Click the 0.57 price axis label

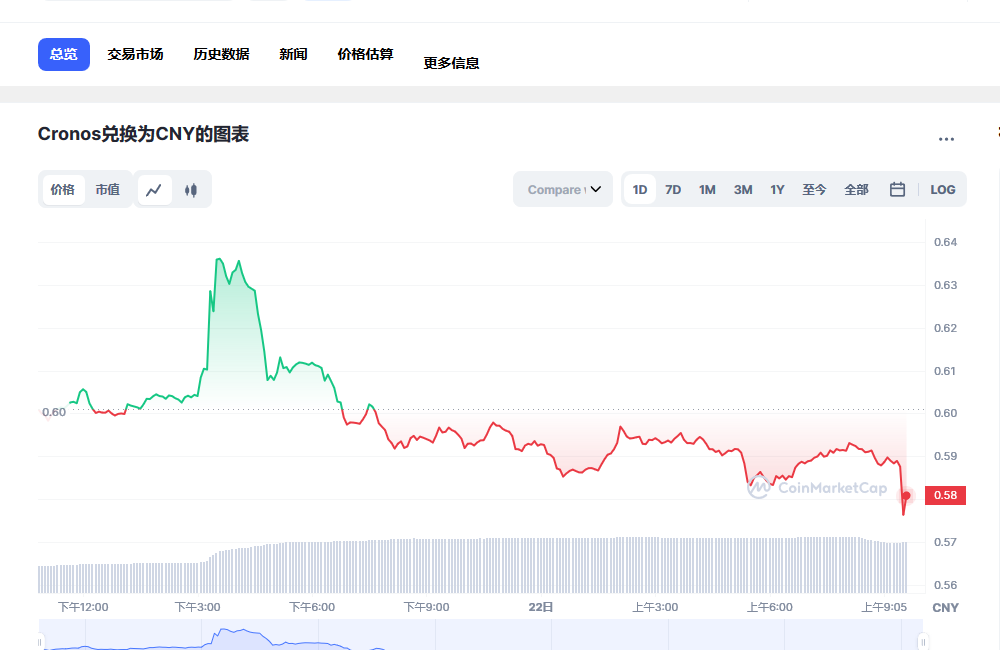click(945, 542)
